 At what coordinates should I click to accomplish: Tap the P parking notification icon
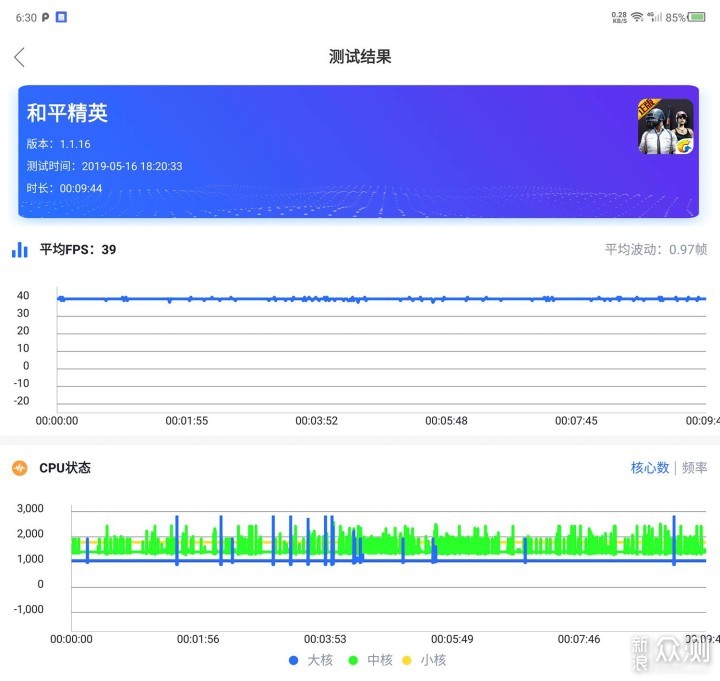[x=45, y=17]
